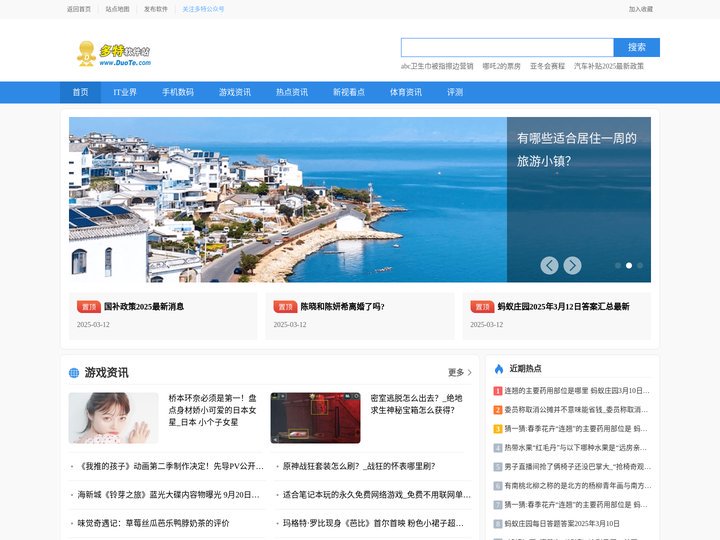This screenshot has width=720, height=540.
Task: Open hot item 3 猜一猜春季花卉连翘
Action: pyautogui.click(x=576, y=429)
